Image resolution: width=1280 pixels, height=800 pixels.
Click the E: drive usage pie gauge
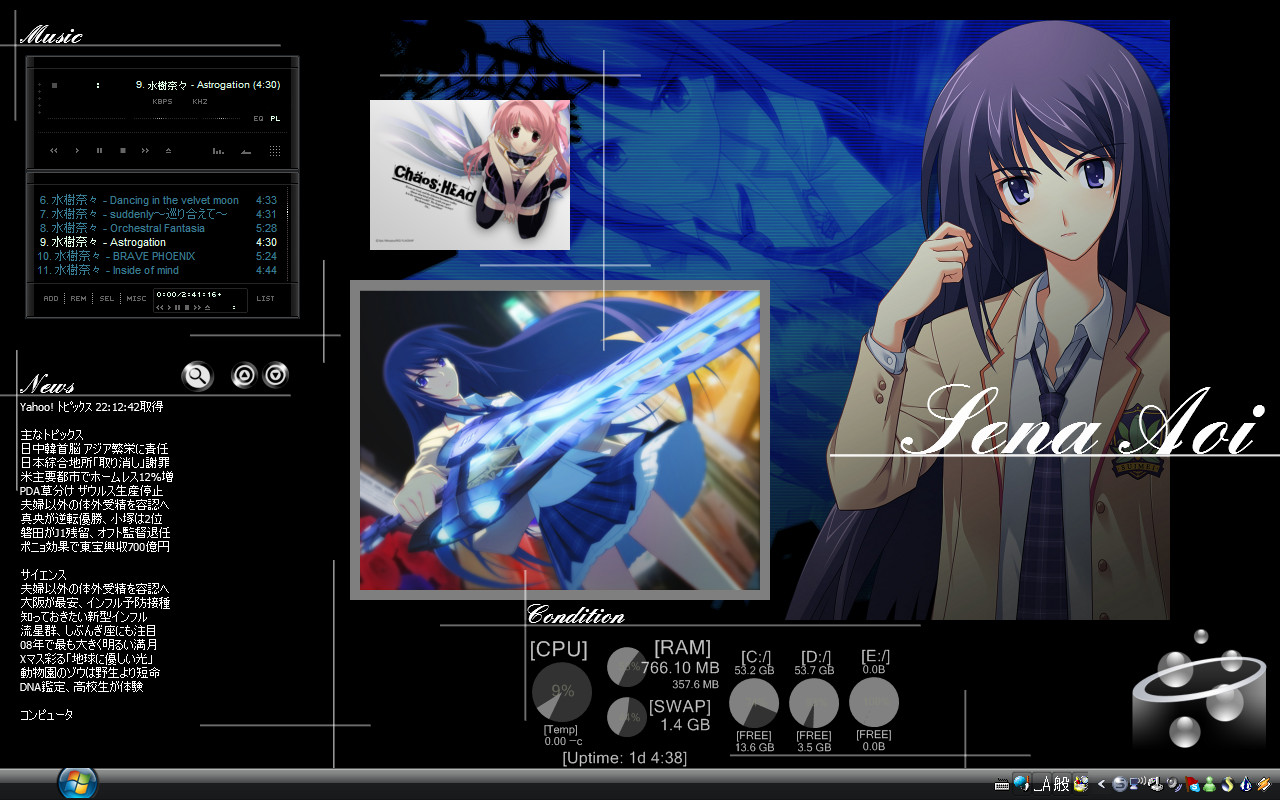pos(874,703)
